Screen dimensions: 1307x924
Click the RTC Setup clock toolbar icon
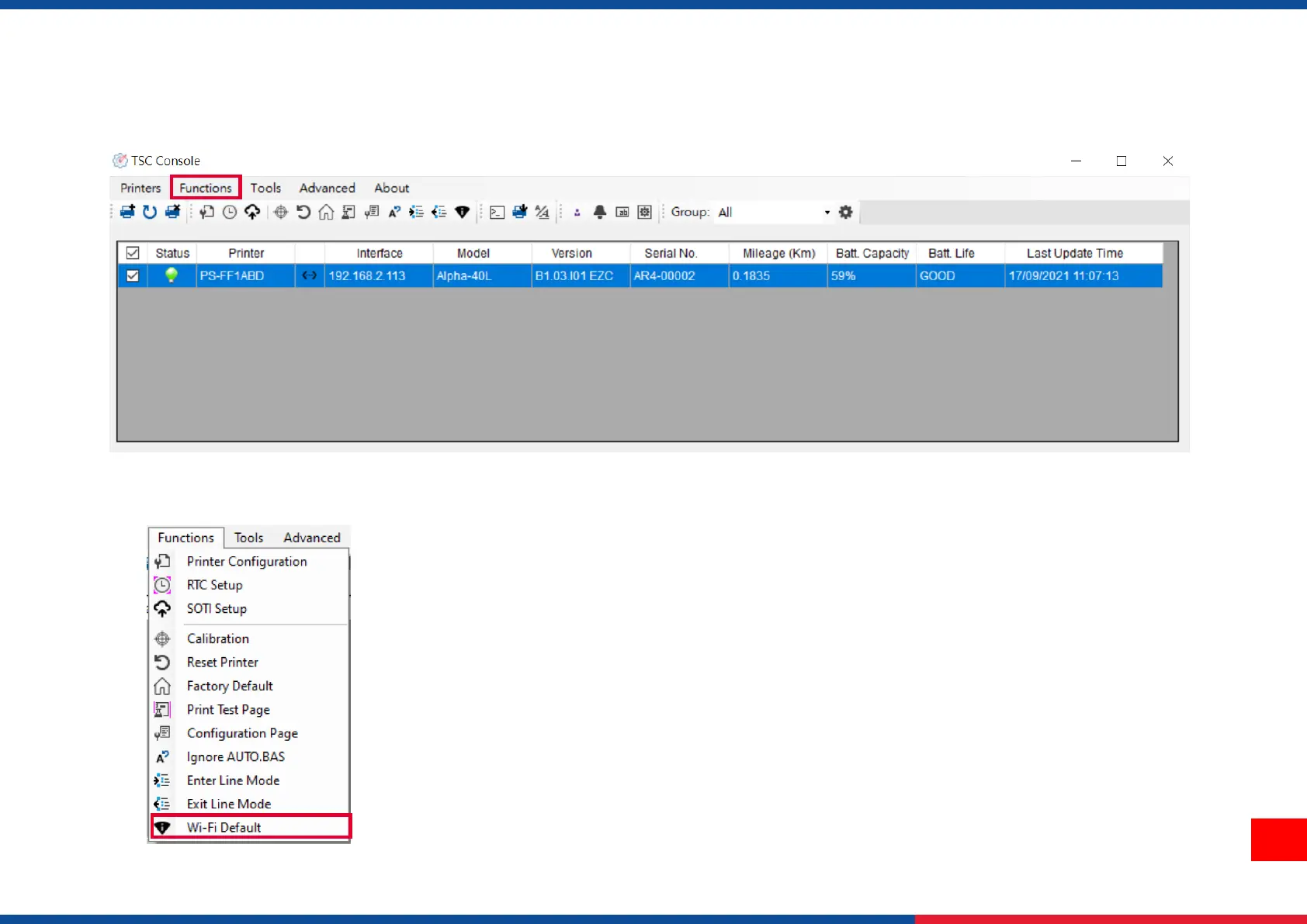tap(230, 212)
